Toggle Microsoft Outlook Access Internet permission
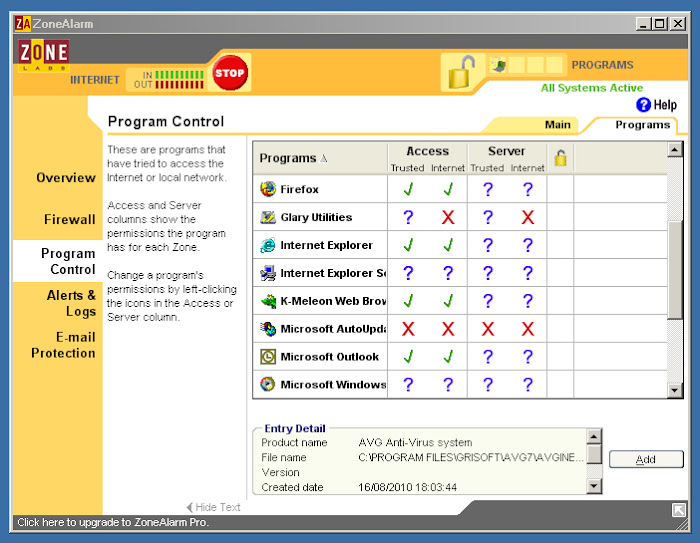Screen dimensions: 700x543 pyautogui.click(x=448, y=356)
